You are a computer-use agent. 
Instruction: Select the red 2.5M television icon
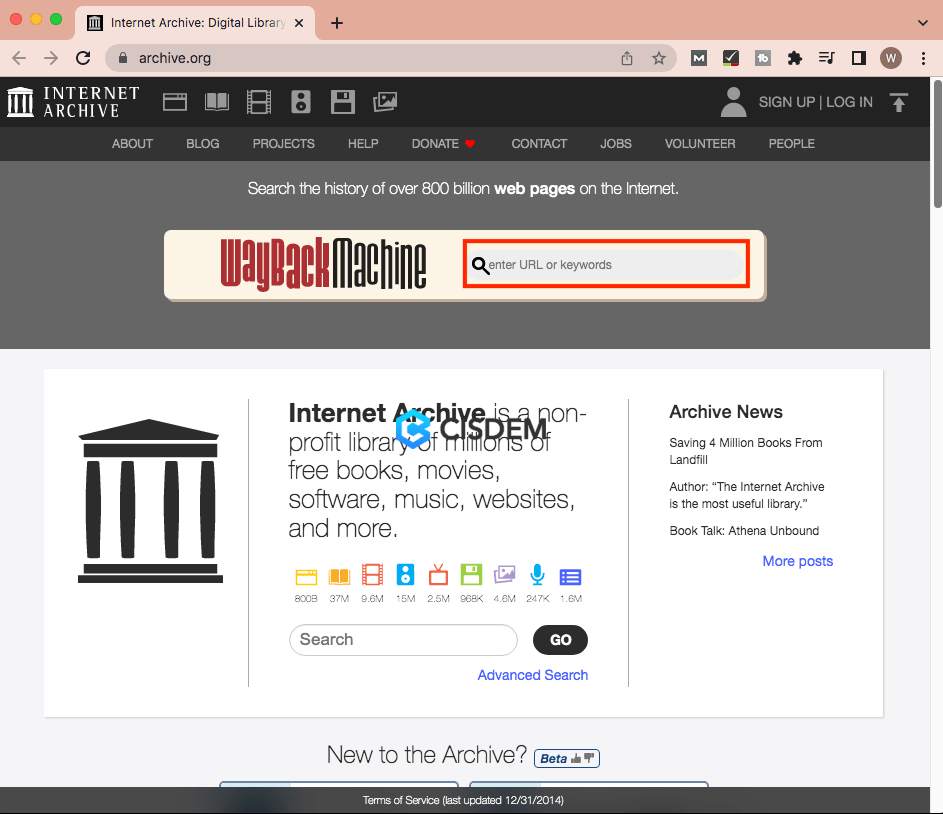[x=438, y=575]
